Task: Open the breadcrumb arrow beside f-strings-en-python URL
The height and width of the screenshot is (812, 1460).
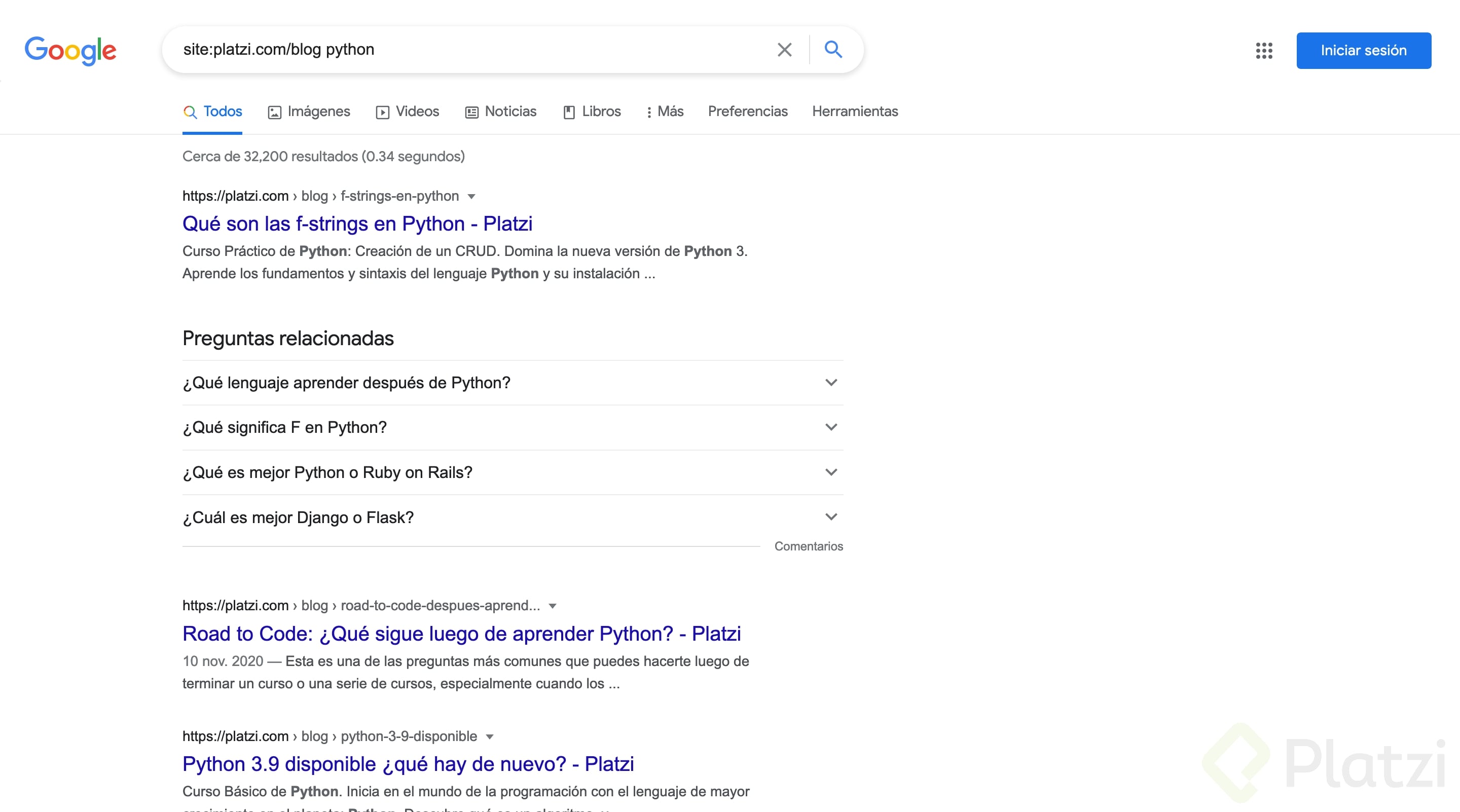Action: click(x=472, y=196)
